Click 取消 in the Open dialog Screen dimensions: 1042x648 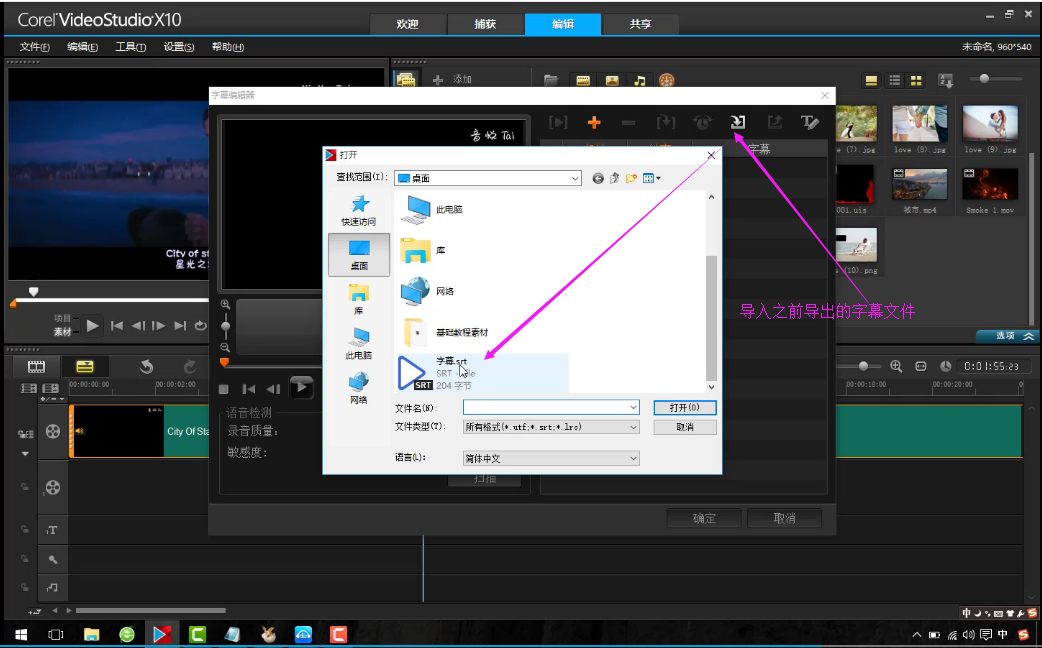pyautogui.click(x=684, y=427)
